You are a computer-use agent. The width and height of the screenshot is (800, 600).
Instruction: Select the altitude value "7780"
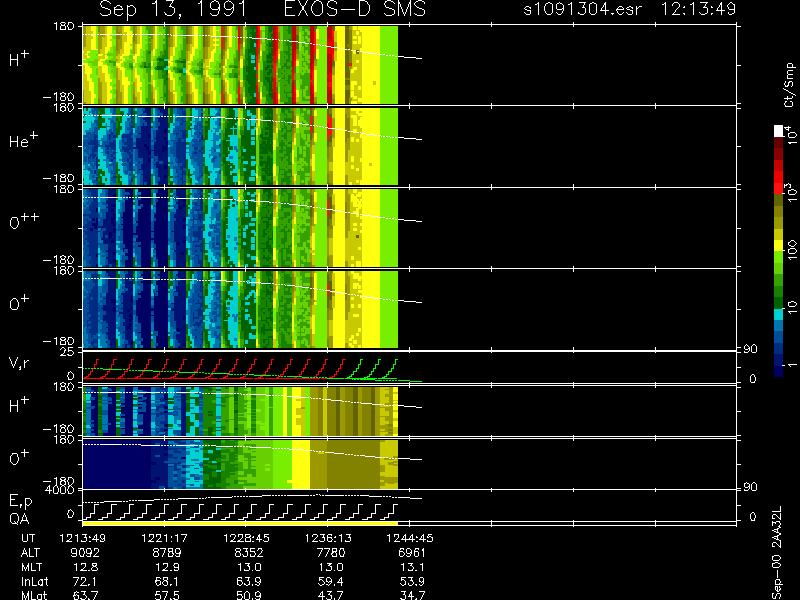(331, 553)
